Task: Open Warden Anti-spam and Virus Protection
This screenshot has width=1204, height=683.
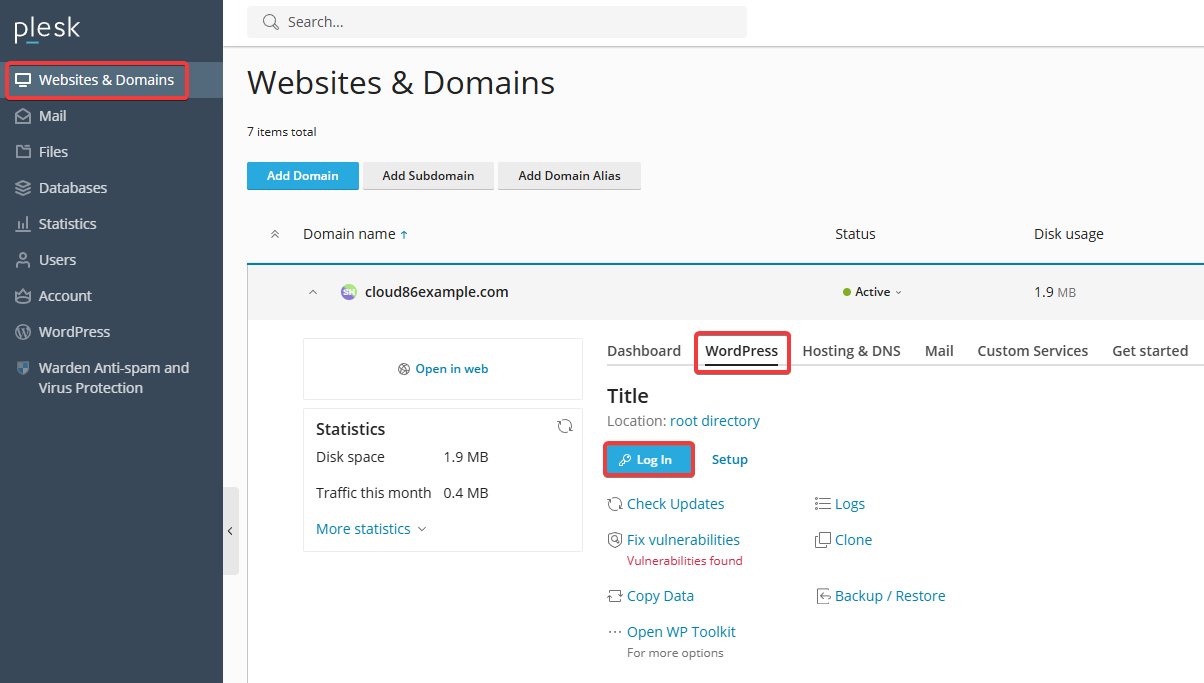Action: pyautogui.click(x=113, y=378)
